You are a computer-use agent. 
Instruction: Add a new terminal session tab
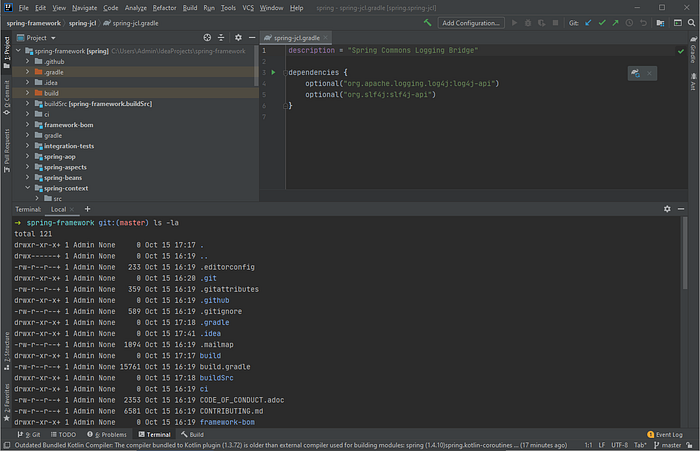[x=87, y=209]
